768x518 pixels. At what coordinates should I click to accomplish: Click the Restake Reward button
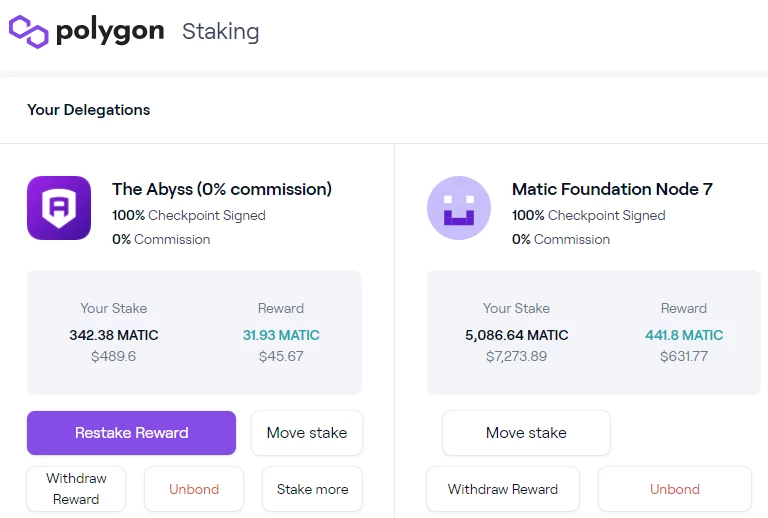131,433
